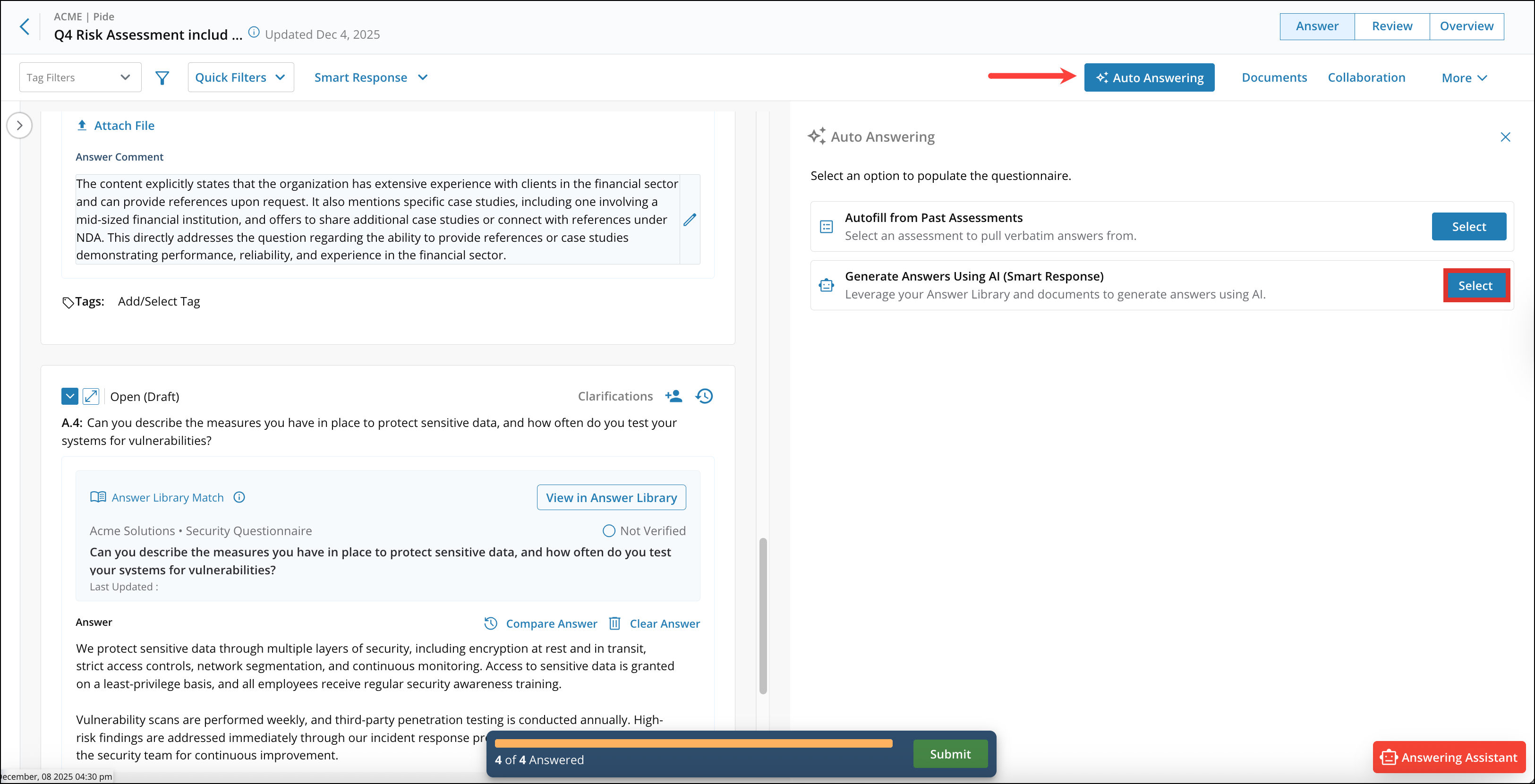1535x784 pixels.
Task: Switch to the Overview tab
Action: click(x=1466, y=26)
